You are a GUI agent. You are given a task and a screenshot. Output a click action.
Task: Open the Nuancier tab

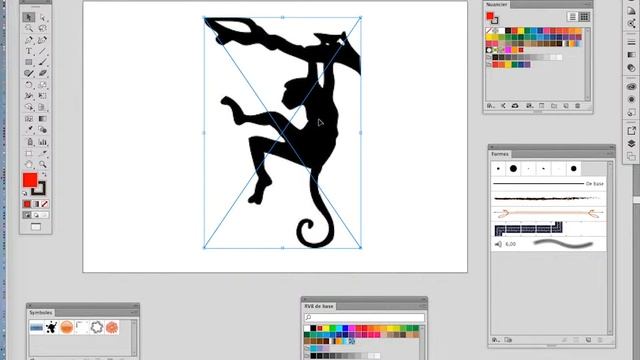pos(497,4)
